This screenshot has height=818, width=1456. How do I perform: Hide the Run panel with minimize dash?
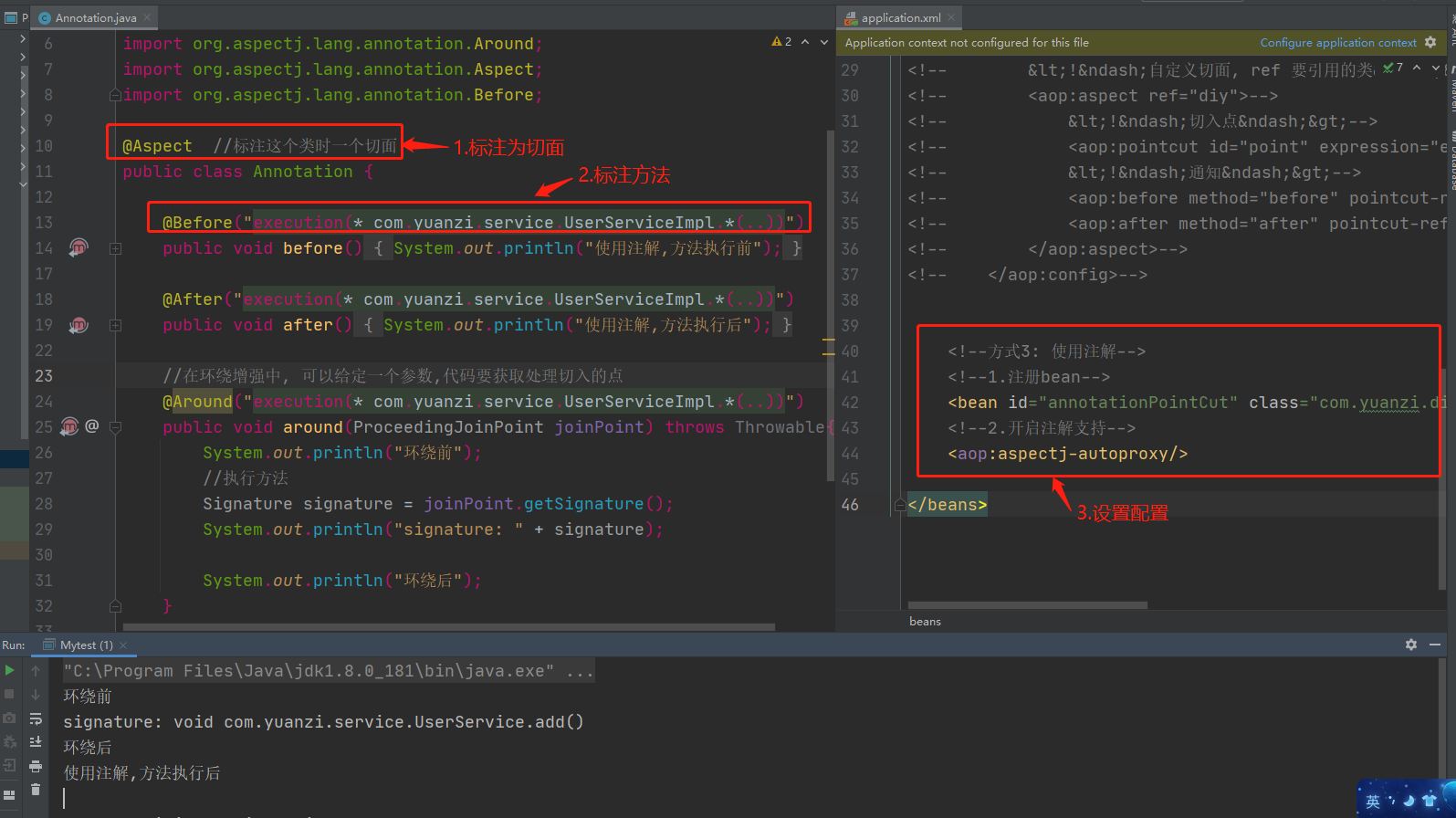click(1435, 645)
